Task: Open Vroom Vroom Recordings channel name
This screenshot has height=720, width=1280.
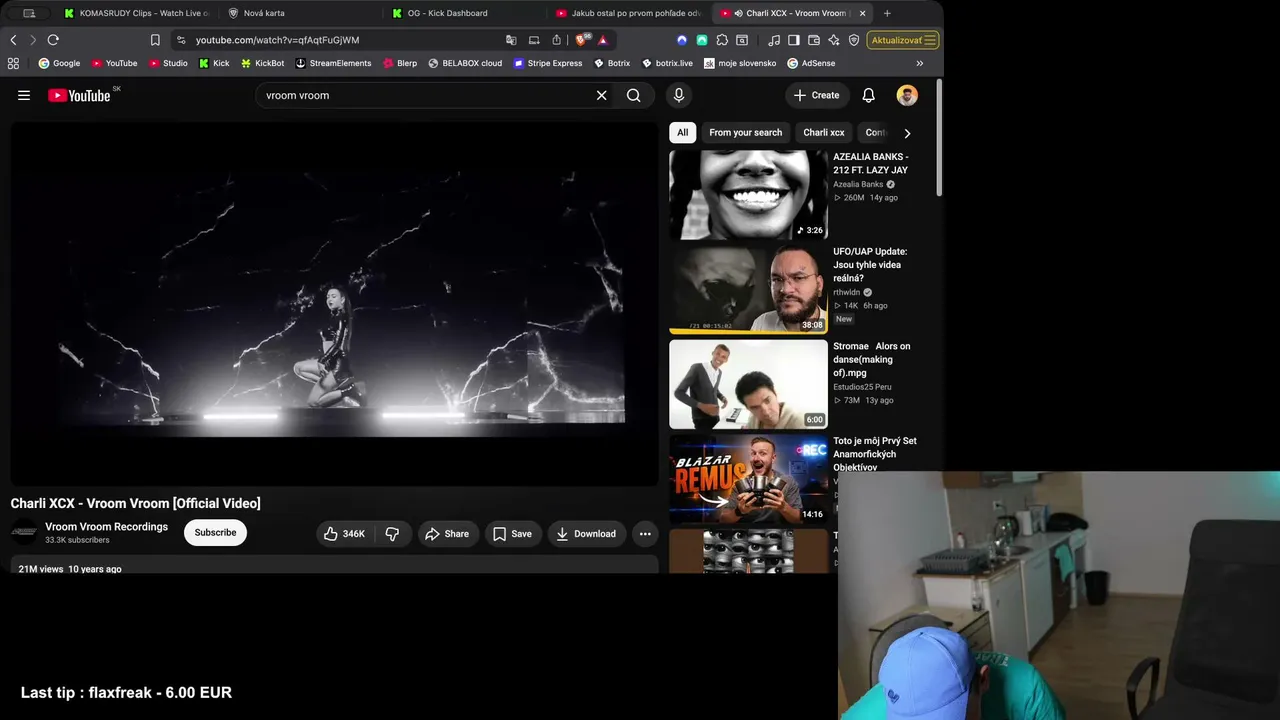Action: pos(106,527)
